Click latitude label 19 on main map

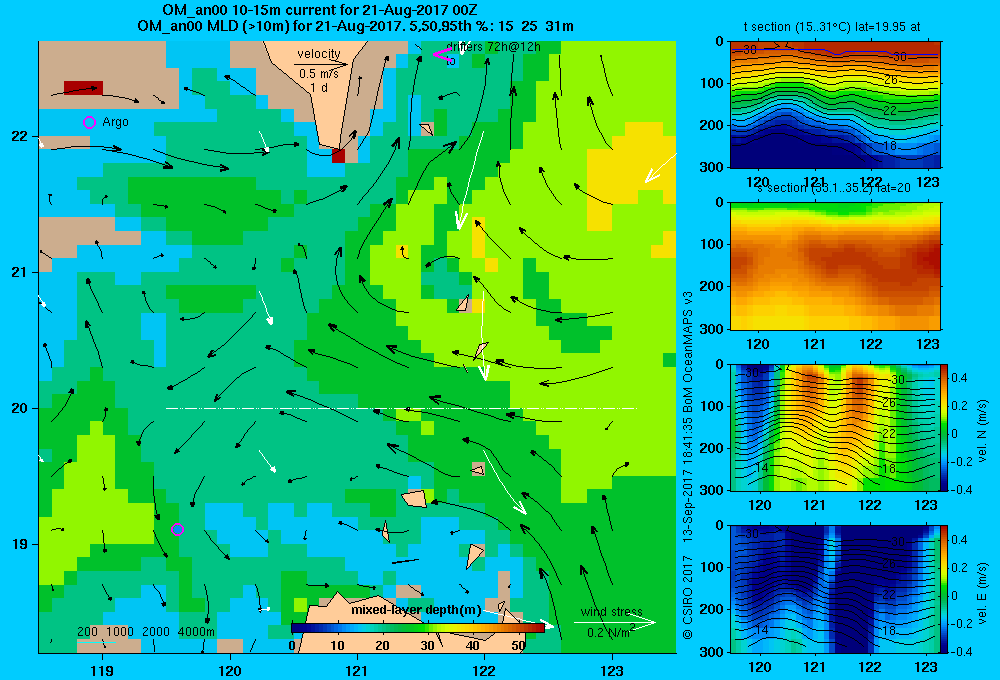tap(20, 544)
